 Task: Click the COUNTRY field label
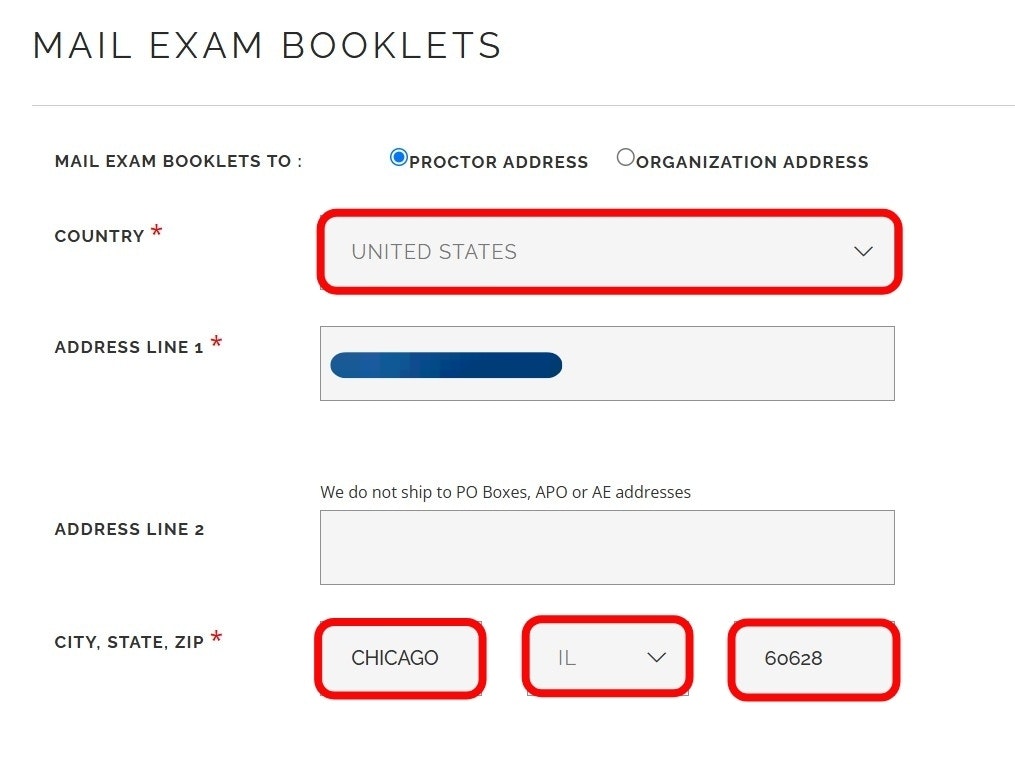[99, 237]
